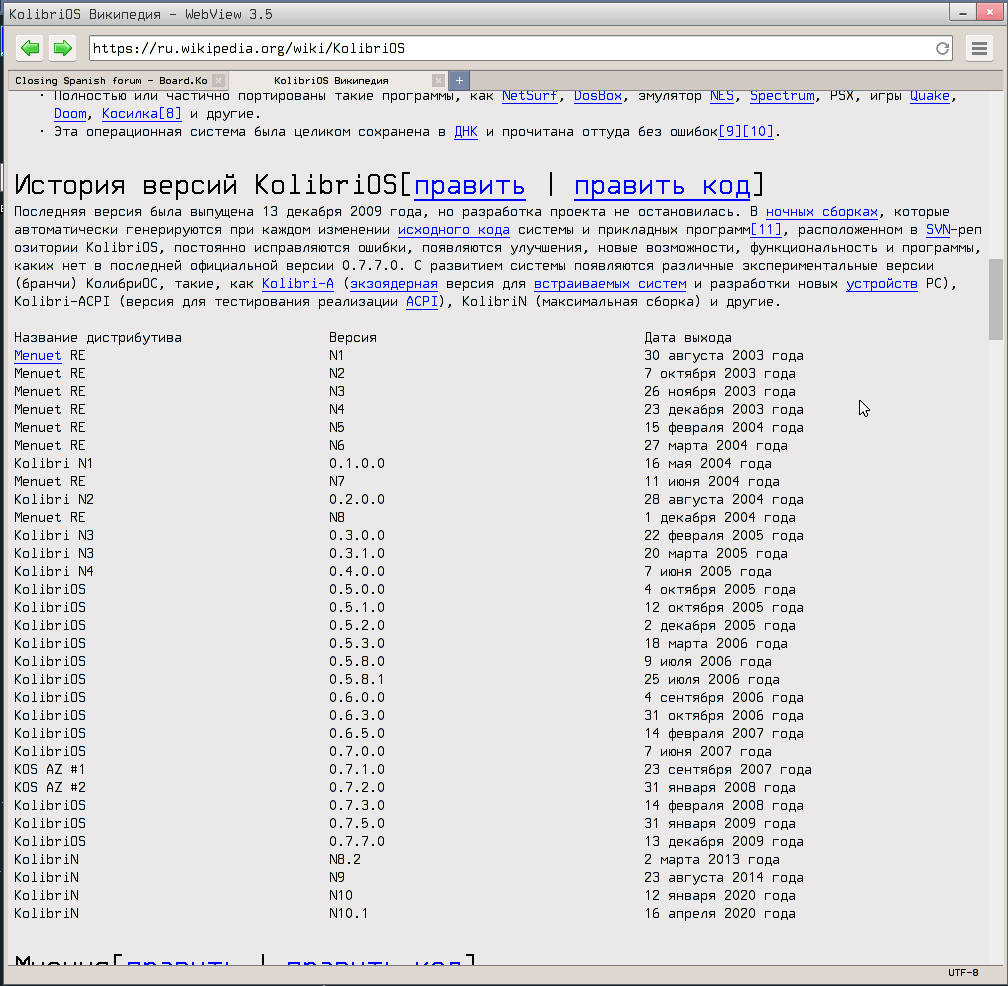Open a new tab with the plus button
This screenshot has width=1008, height=986.
[458, 80]
